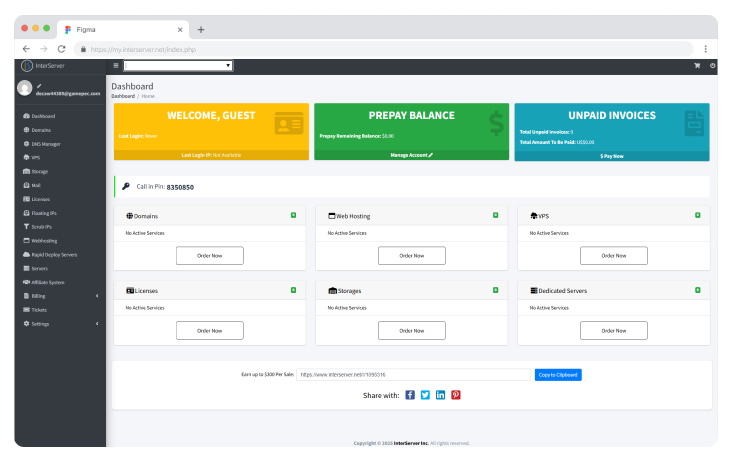Open Licenses sidebar entry
732x459 pixels.
pyautogui.click(x=36, y=199)
